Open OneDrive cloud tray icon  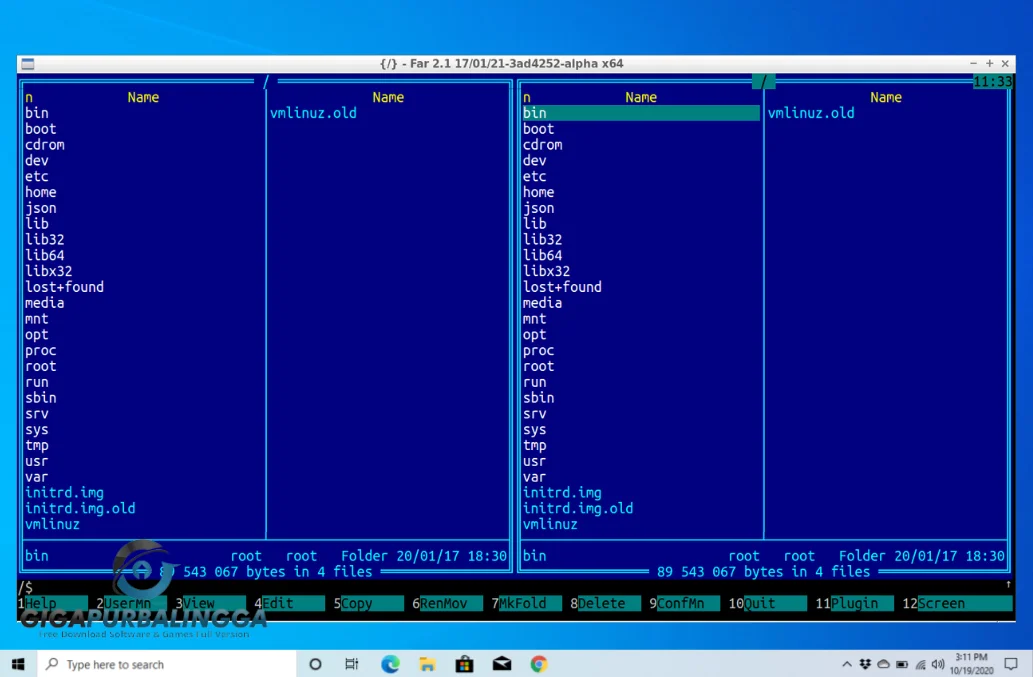[x=883, y=664]
